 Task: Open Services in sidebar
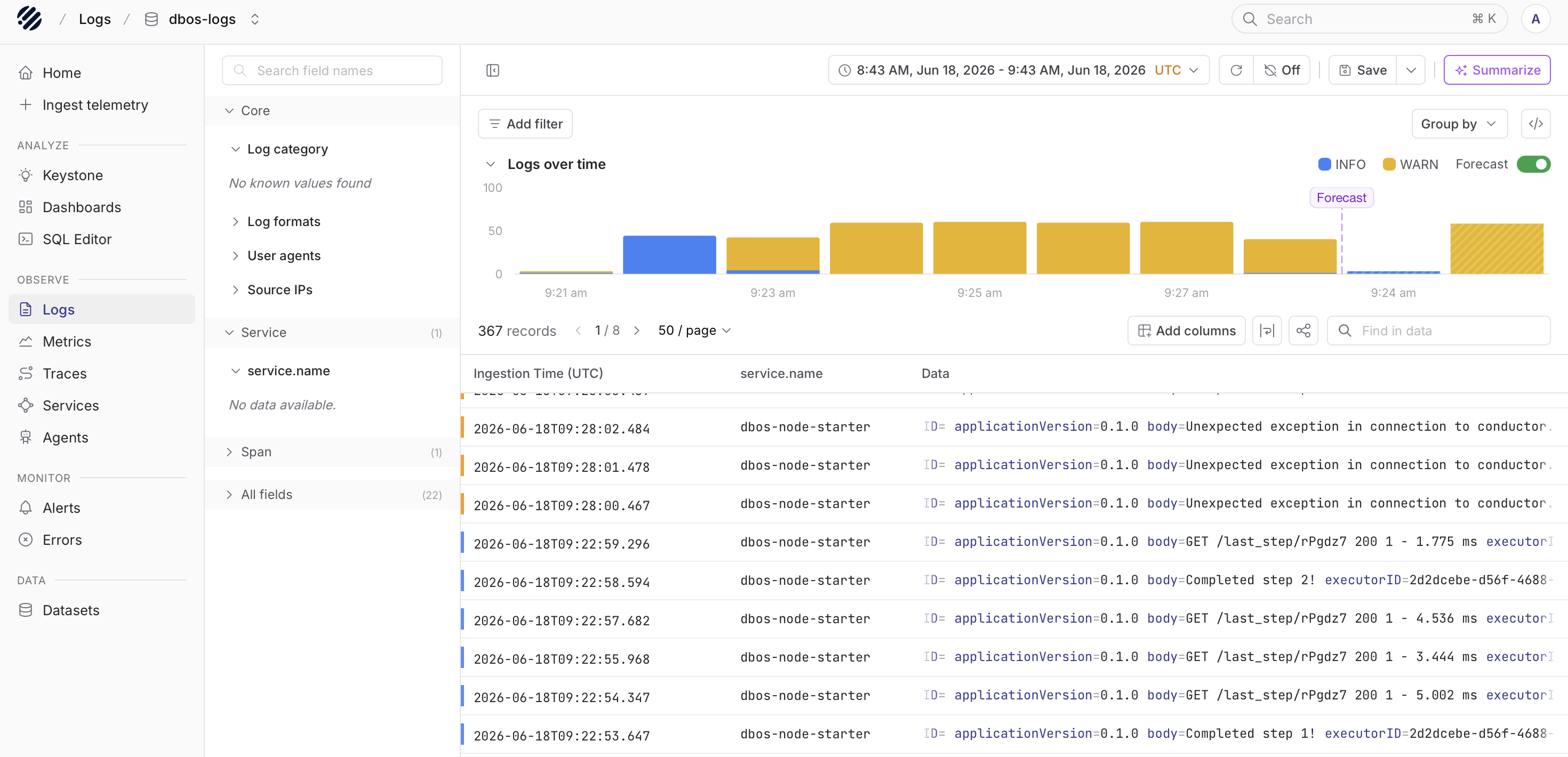(102, 405)
